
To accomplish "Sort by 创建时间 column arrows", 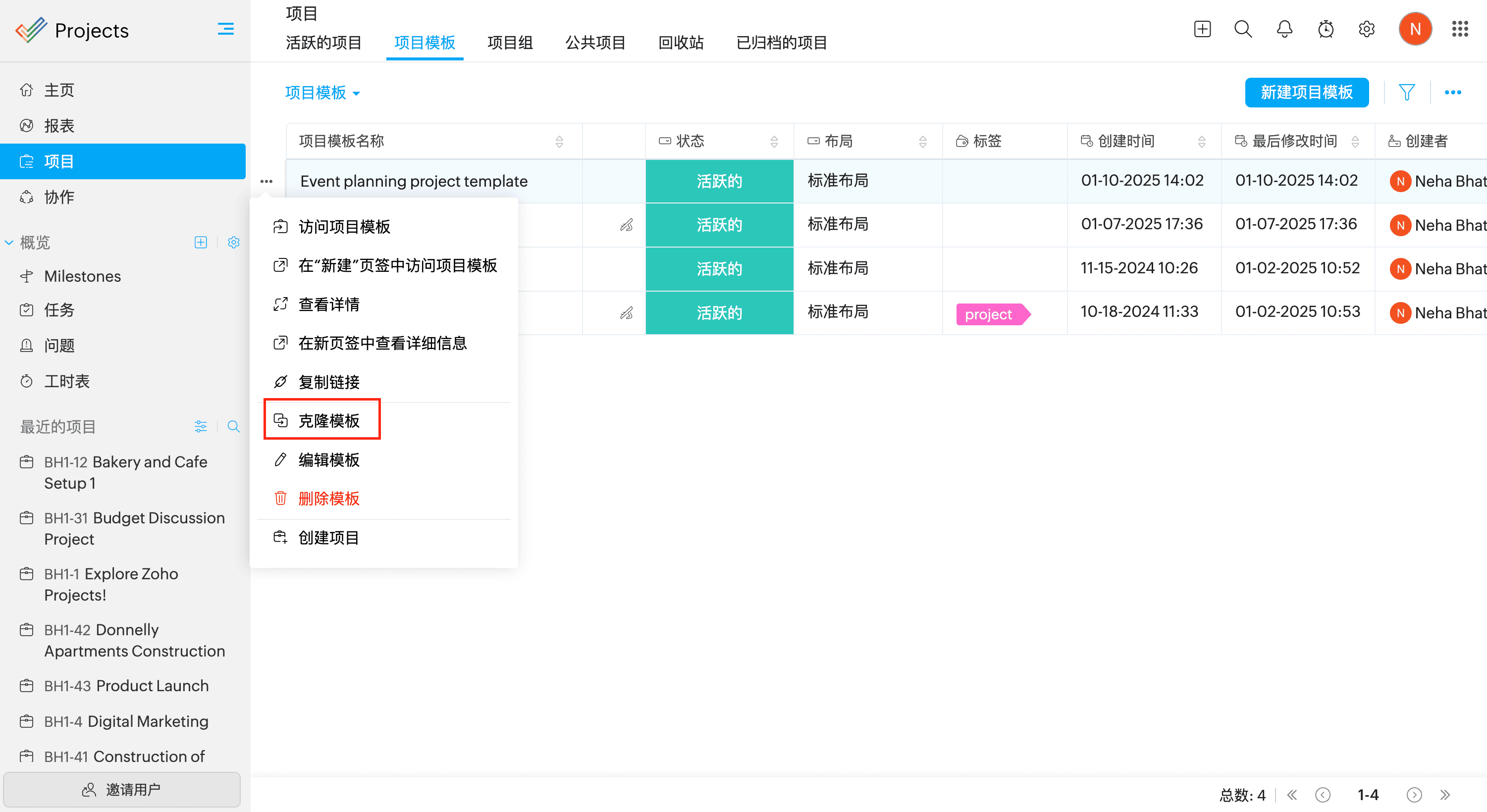I will (x=1202, y=142).
